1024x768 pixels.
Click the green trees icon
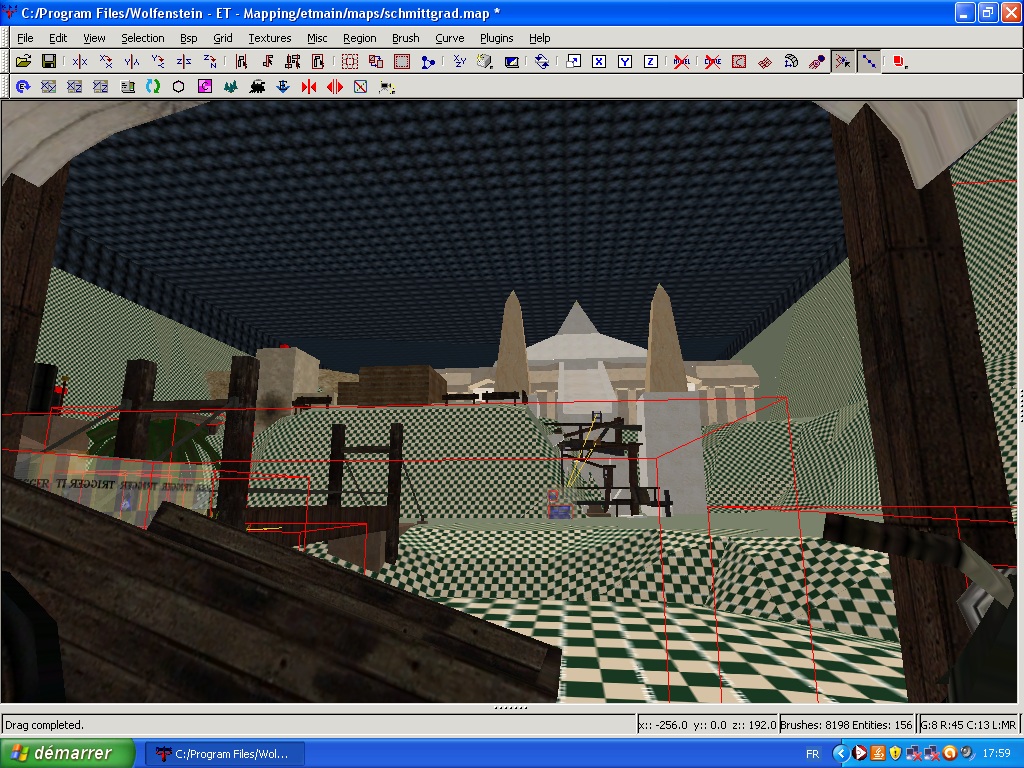coord(231,86)
